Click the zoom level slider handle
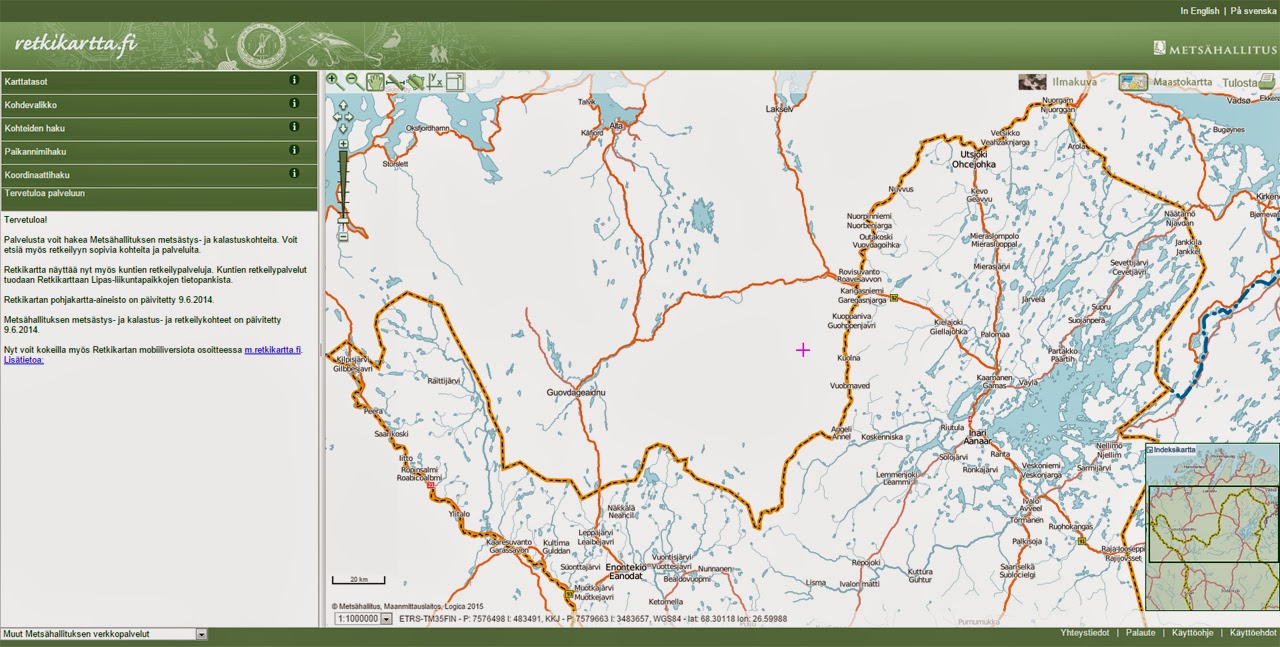The width and height of the screenshot is (1280, 647). [343, 221]
